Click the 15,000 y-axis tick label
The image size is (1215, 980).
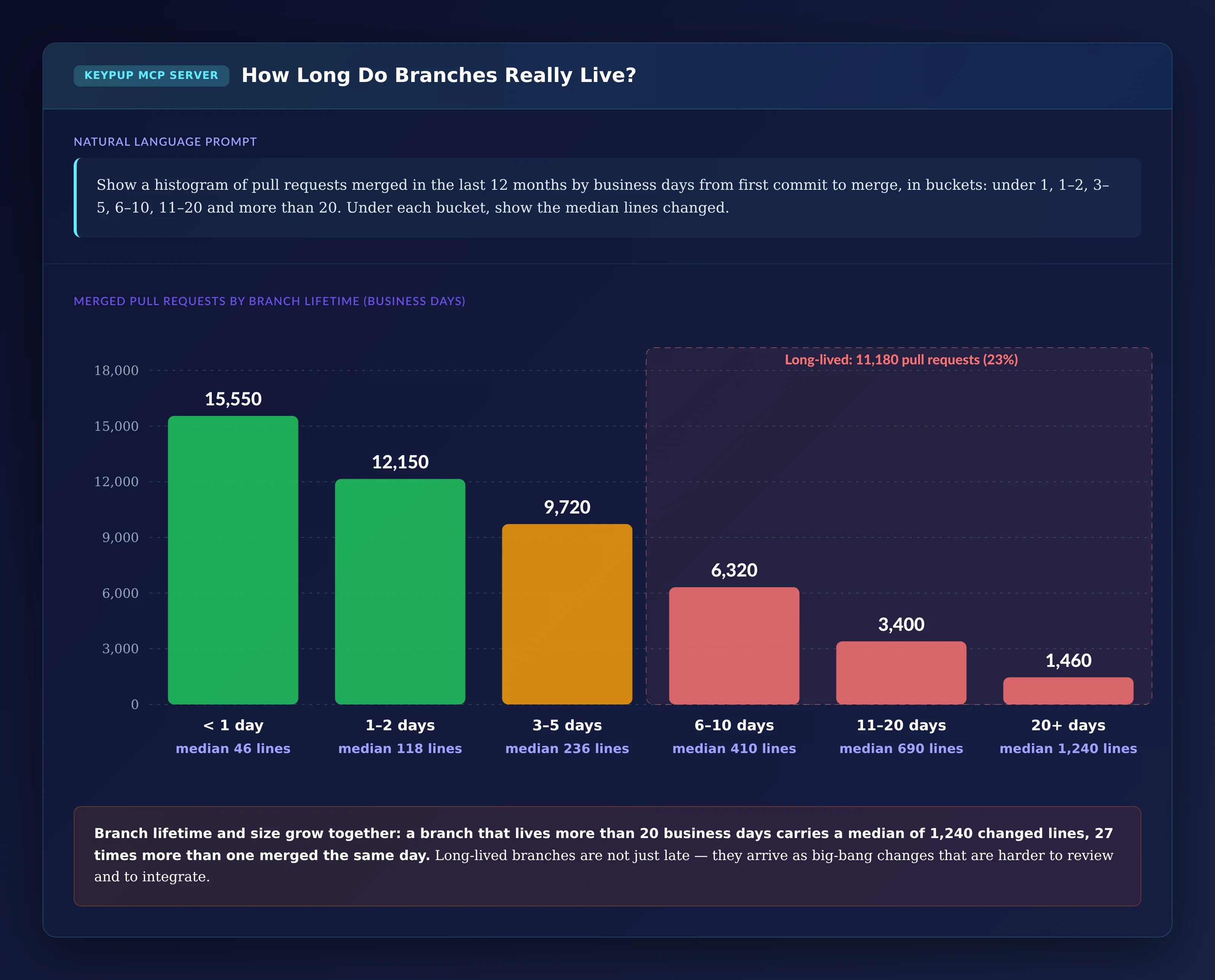116,426
